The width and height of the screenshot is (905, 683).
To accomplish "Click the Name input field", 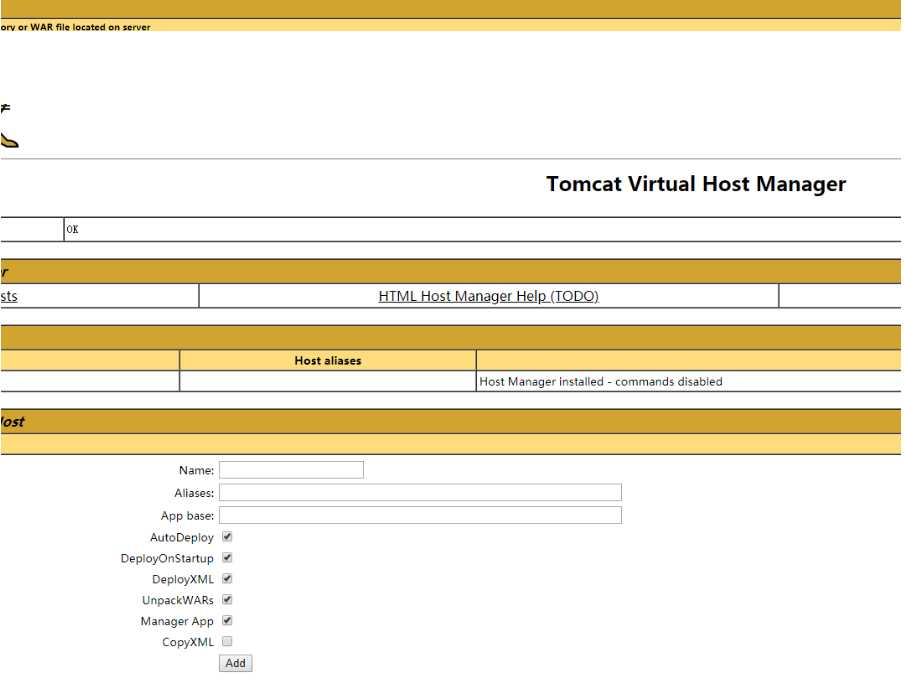I will tap(291, 470).
